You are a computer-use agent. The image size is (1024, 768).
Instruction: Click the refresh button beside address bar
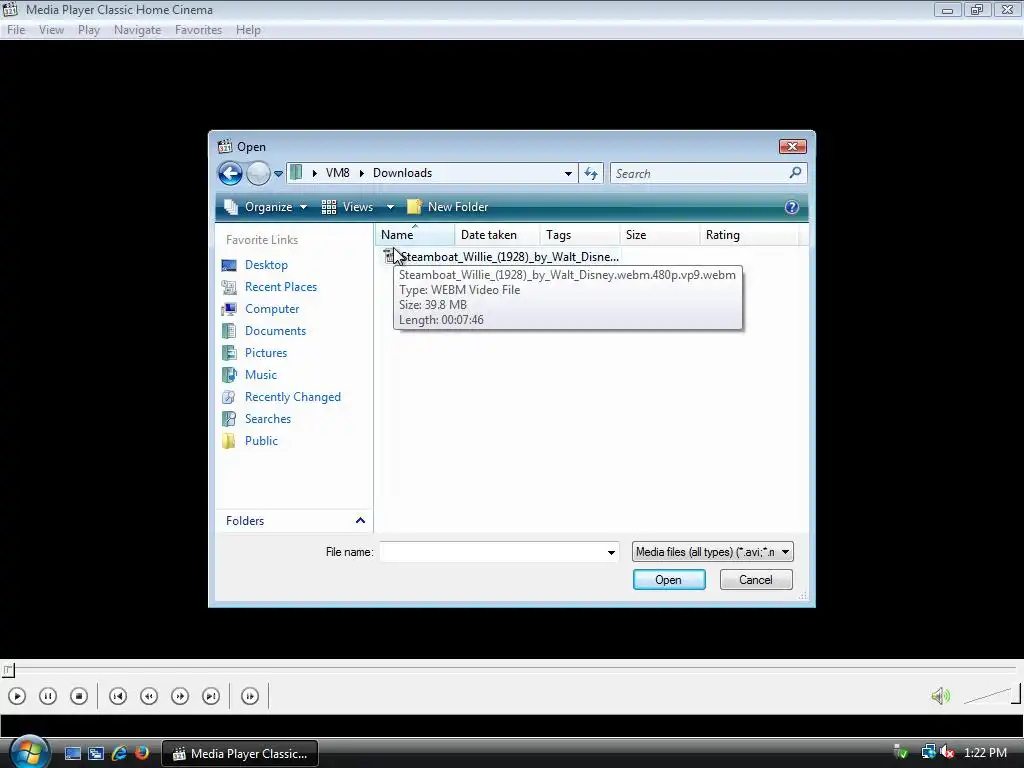pyautogui.click(x=591, y=173)
